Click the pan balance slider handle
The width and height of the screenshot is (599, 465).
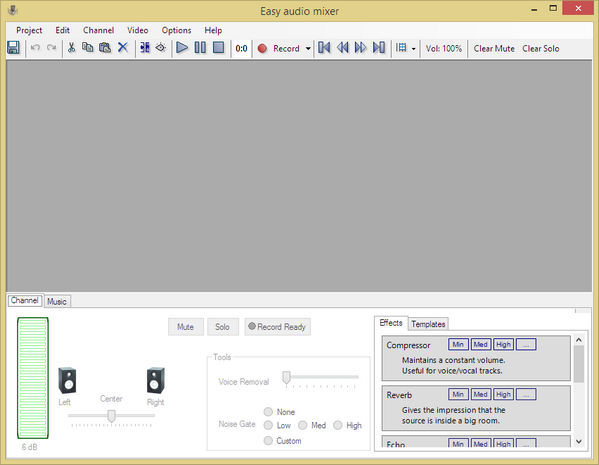(x=111, y=416)
